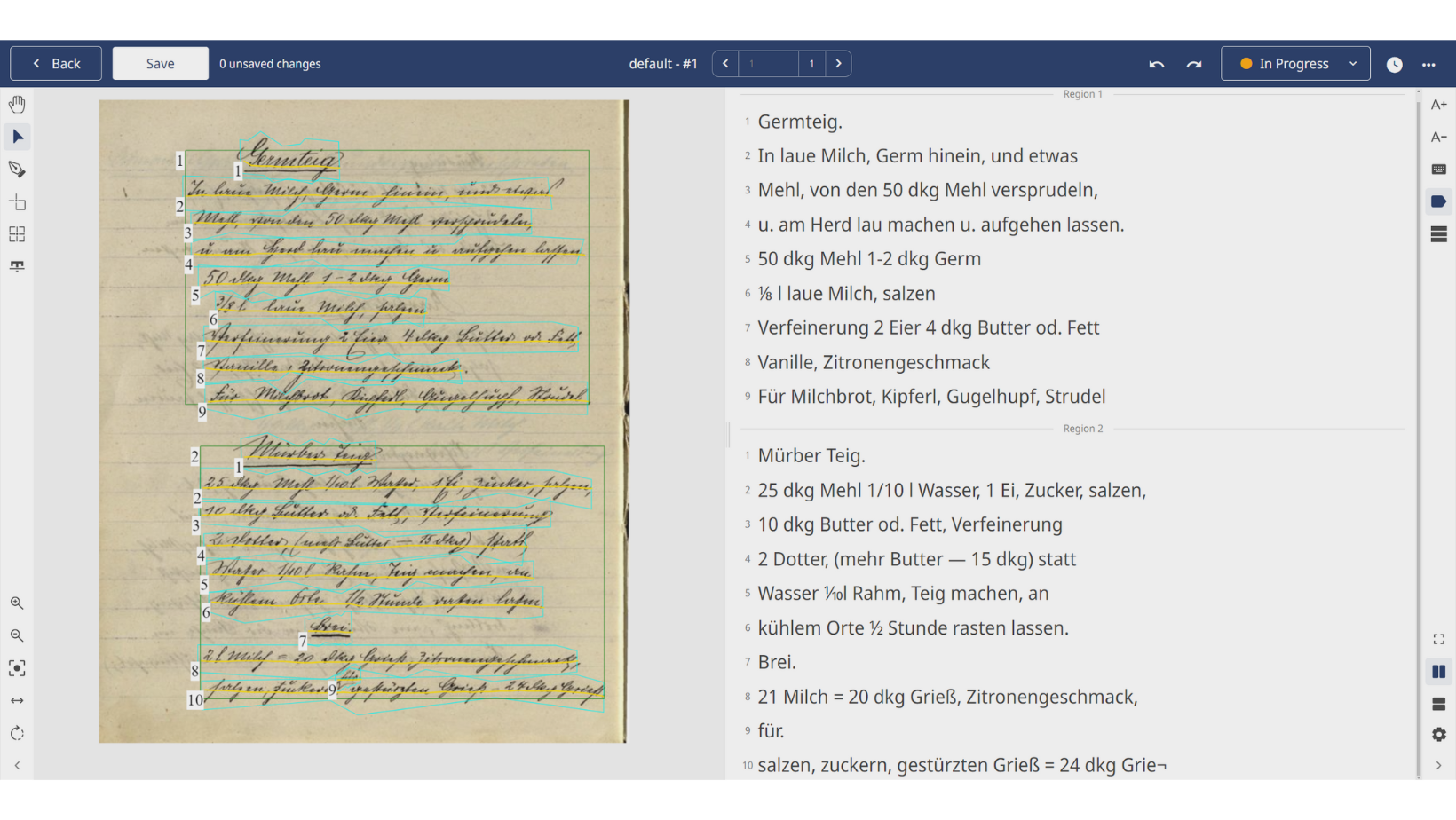This screenshot has height=820, width=1456.
Task: Open the virtual keyboard panel
Action: point(1439,168)
